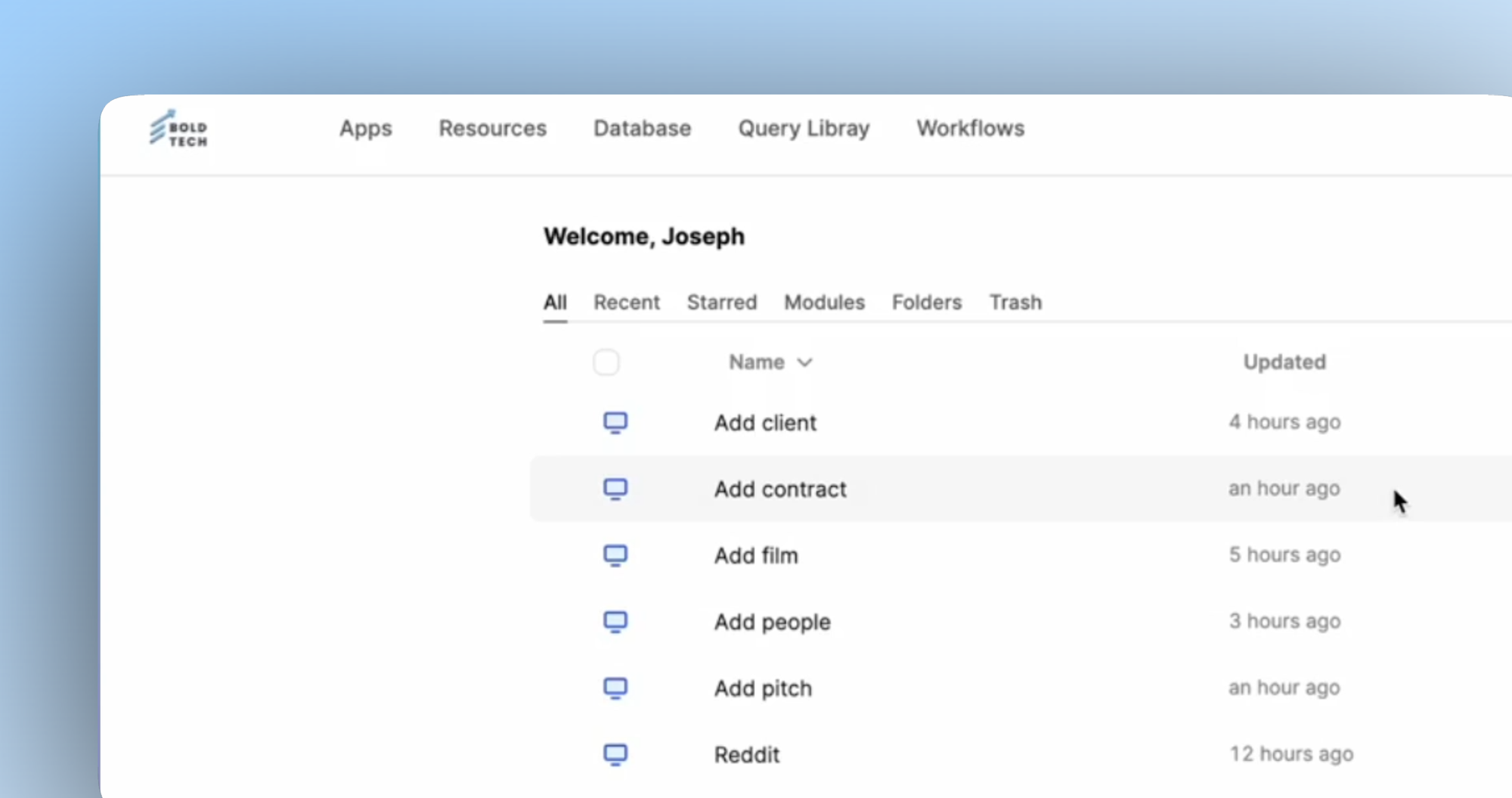Navigate to the Database section
1512x798 pixels.
point(642,129)
